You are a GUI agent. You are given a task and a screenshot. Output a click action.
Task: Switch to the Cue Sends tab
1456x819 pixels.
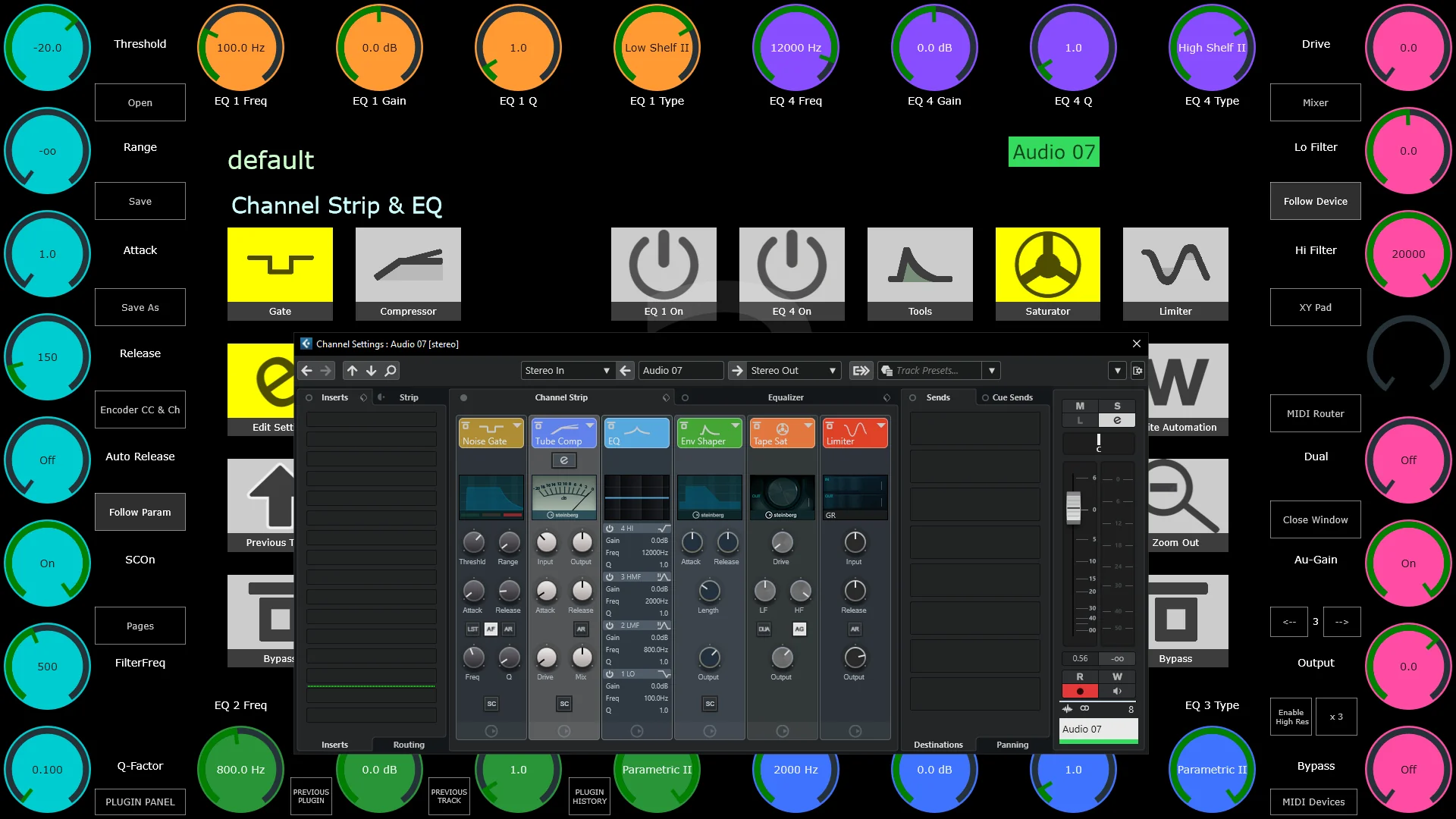(1012, 397)
